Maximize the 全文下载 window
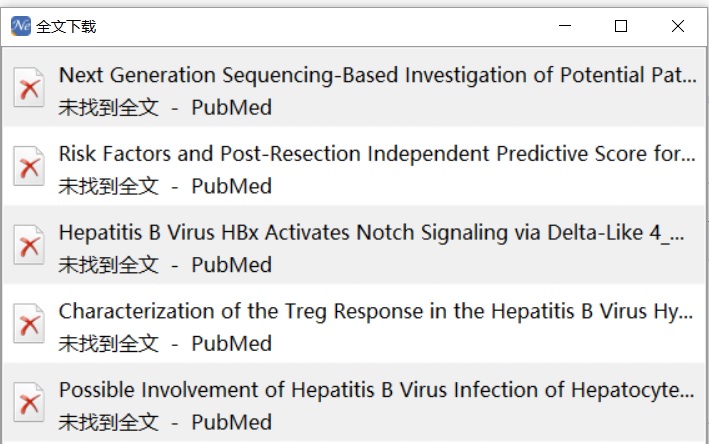Image resolution: width=709 pixels, height=444 pixels. tap(621, 26)
